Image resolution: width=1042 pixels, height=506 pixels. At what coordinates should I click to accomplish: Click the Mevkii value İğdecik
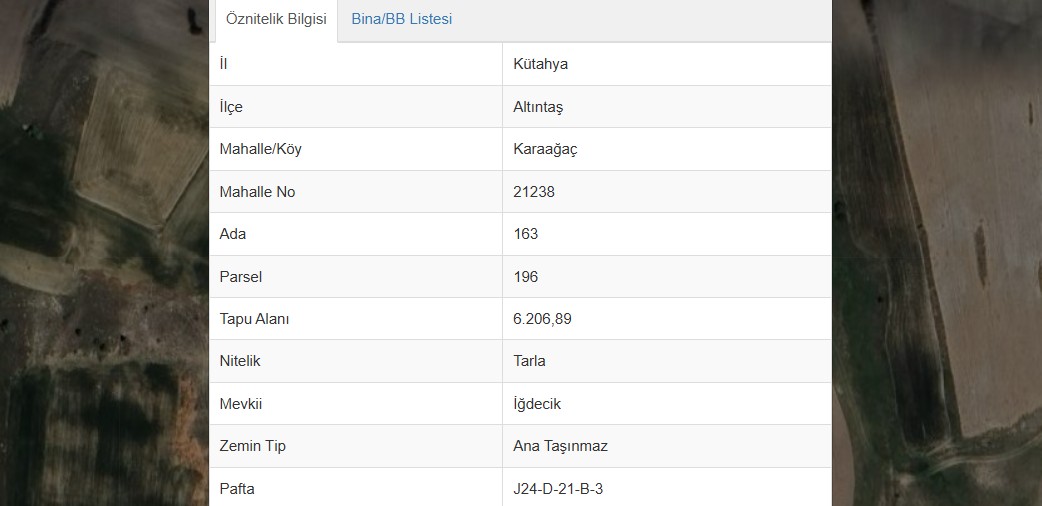point(537,404)
